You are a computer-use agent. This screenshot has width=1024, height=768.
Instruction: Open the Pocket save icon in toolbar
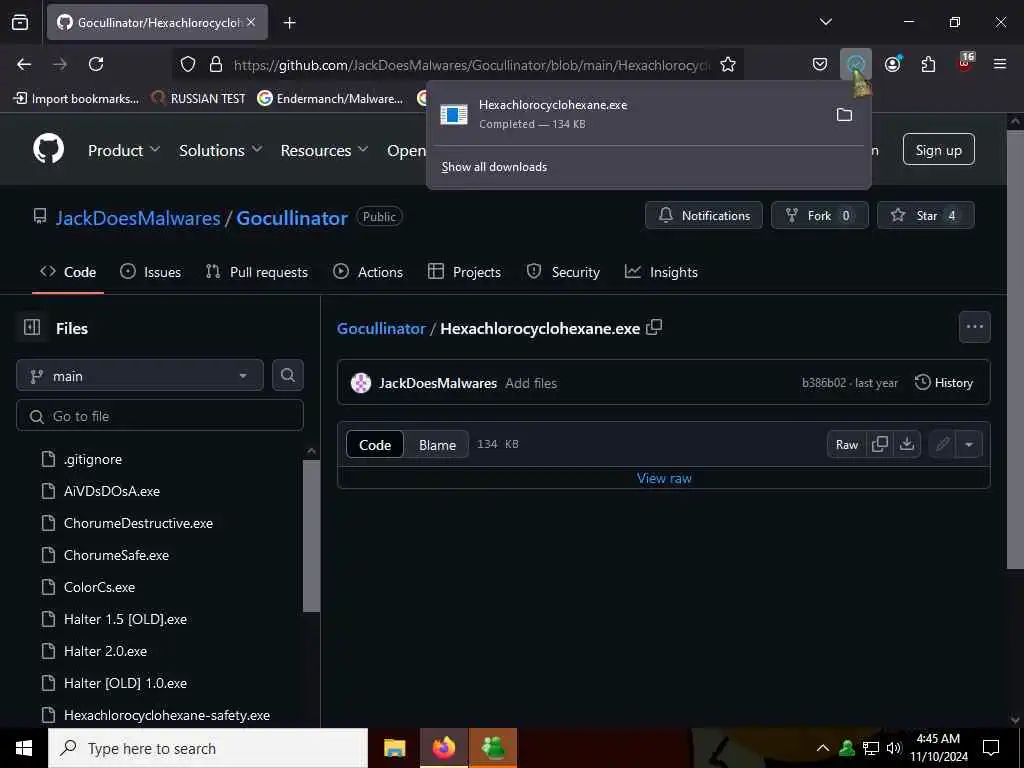tap(820, 64)
